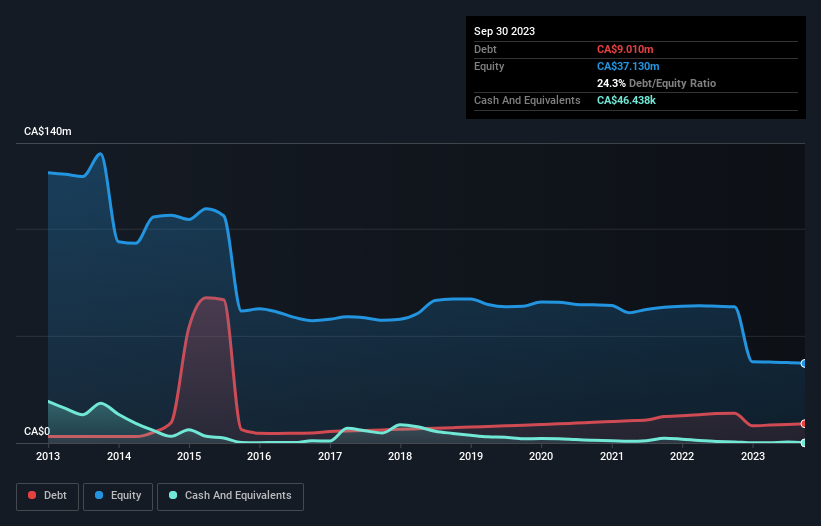Click the red Debt endpoint marker
The width and height of the screenshot is (821, 526).
(x=804, y=423)
